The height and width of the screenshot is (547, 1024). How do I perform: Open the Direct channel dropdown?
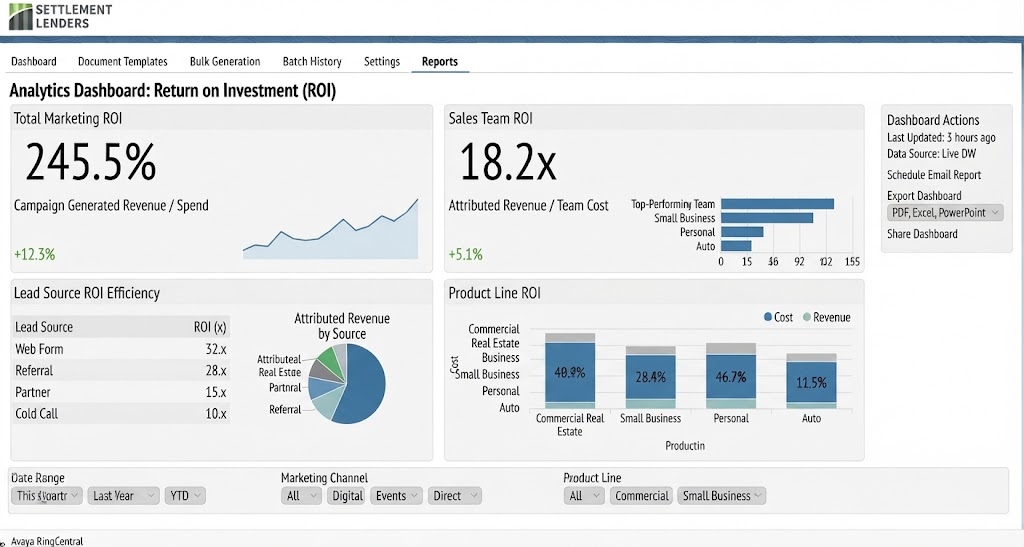click(455, 496)
